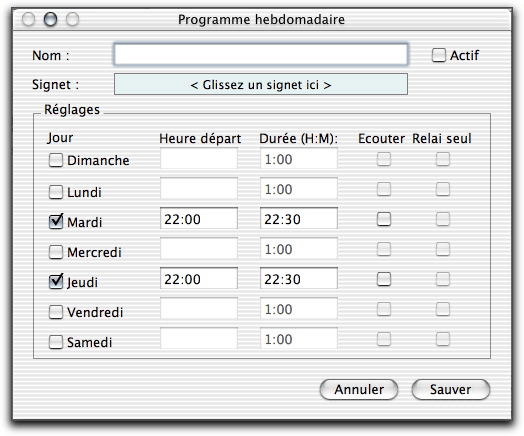Screen dimensions: 524x436
Task: Click Mardi duration field showing 22:30
Action: coord(299,219)
